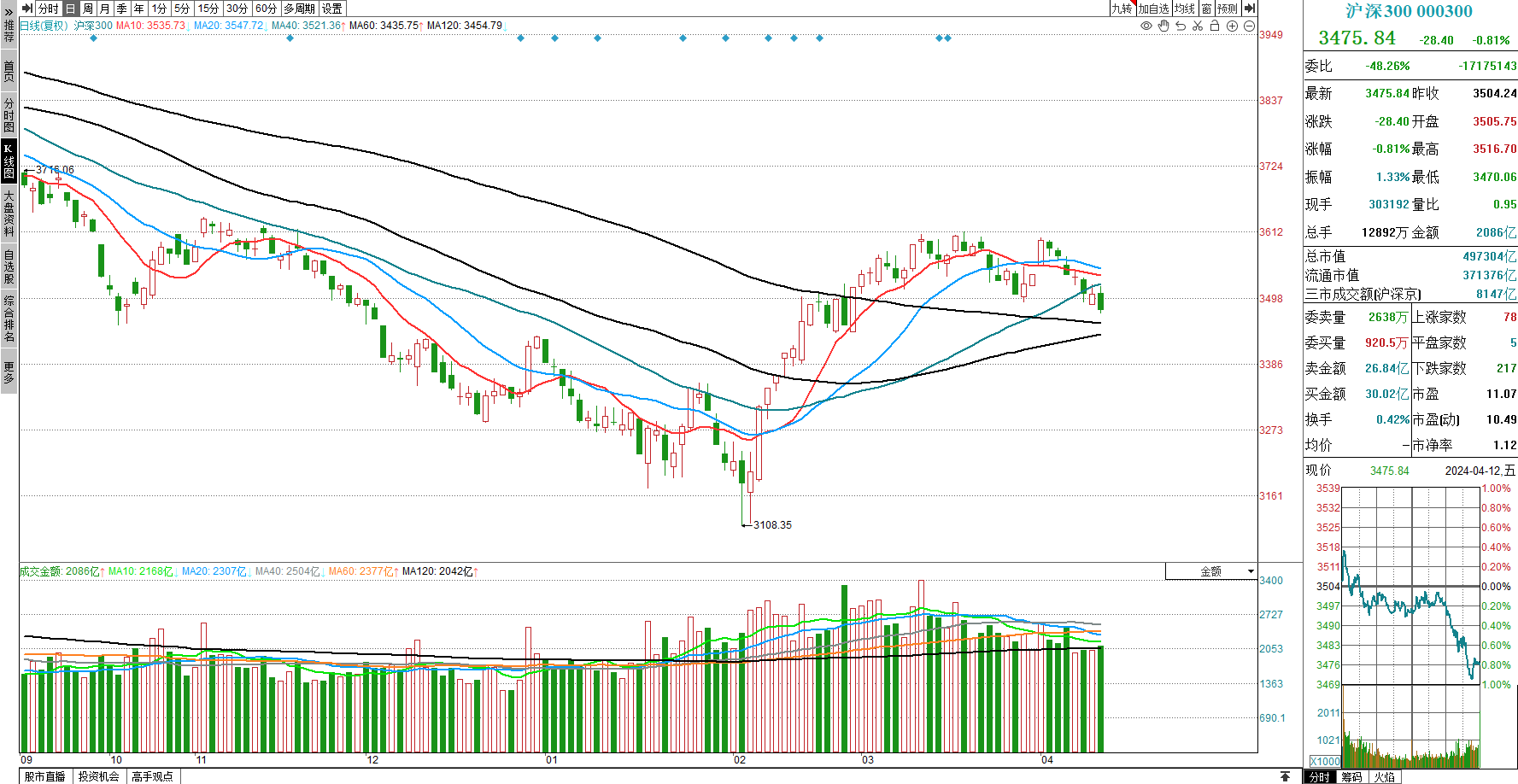Zoom out with the minus circle icon
The width and height of the screenshot is (1518, 784).
tap(1249, 26)
